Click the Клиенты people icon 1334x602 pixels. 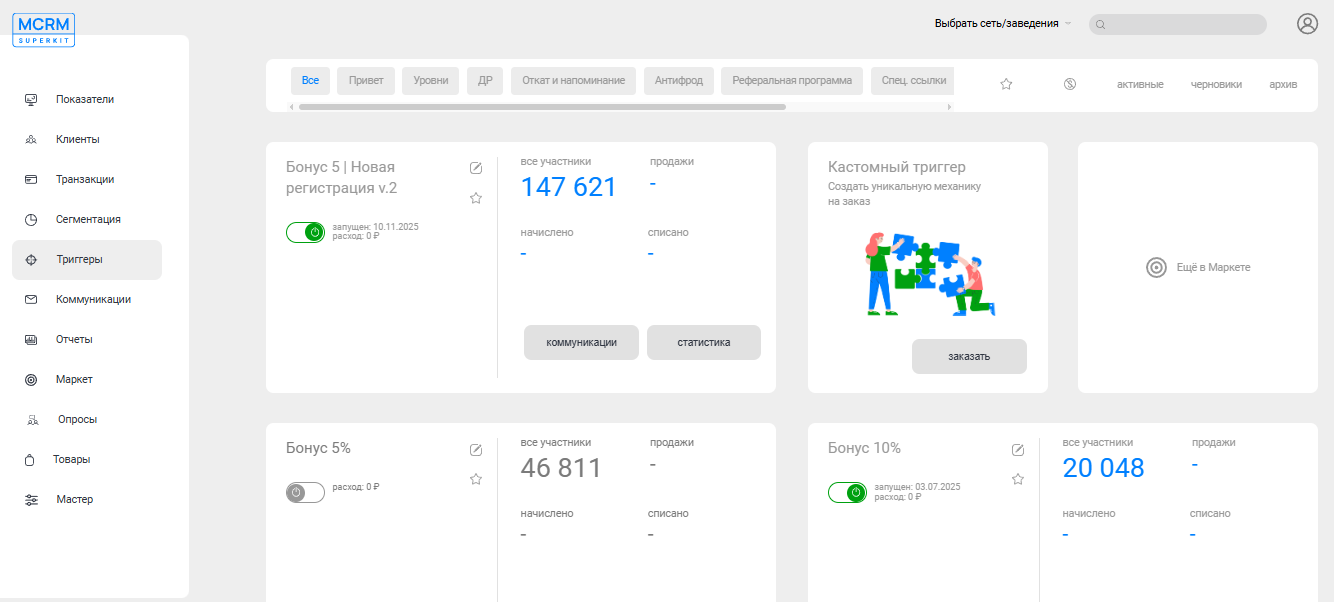(x=31, y=139)
